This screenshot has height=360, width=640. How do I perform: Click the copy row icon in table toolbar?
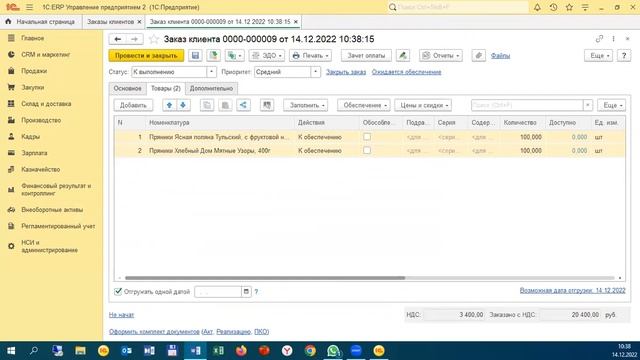coord(207,105)
